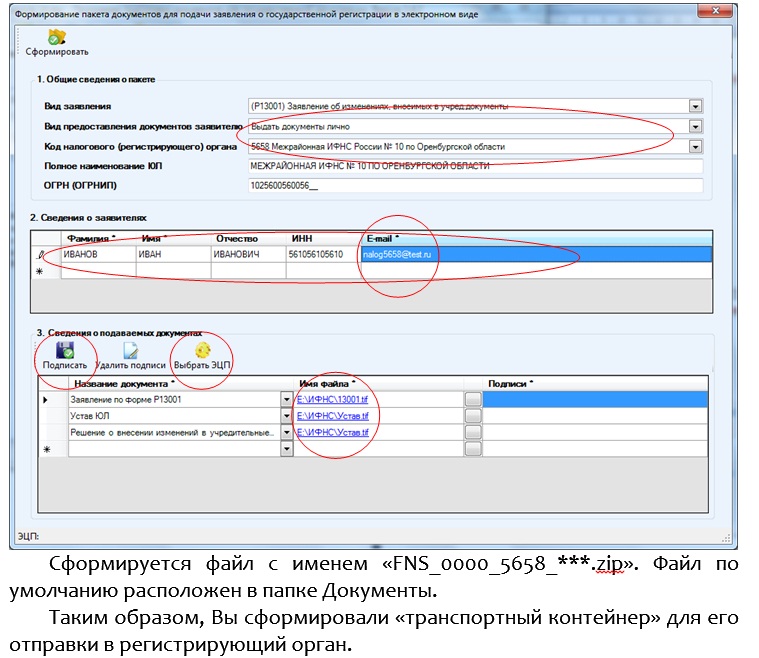Click the new-row asterisk marker in applicants table
The width and height of the screenshot is (759, 658).
[x=40, y=272]
